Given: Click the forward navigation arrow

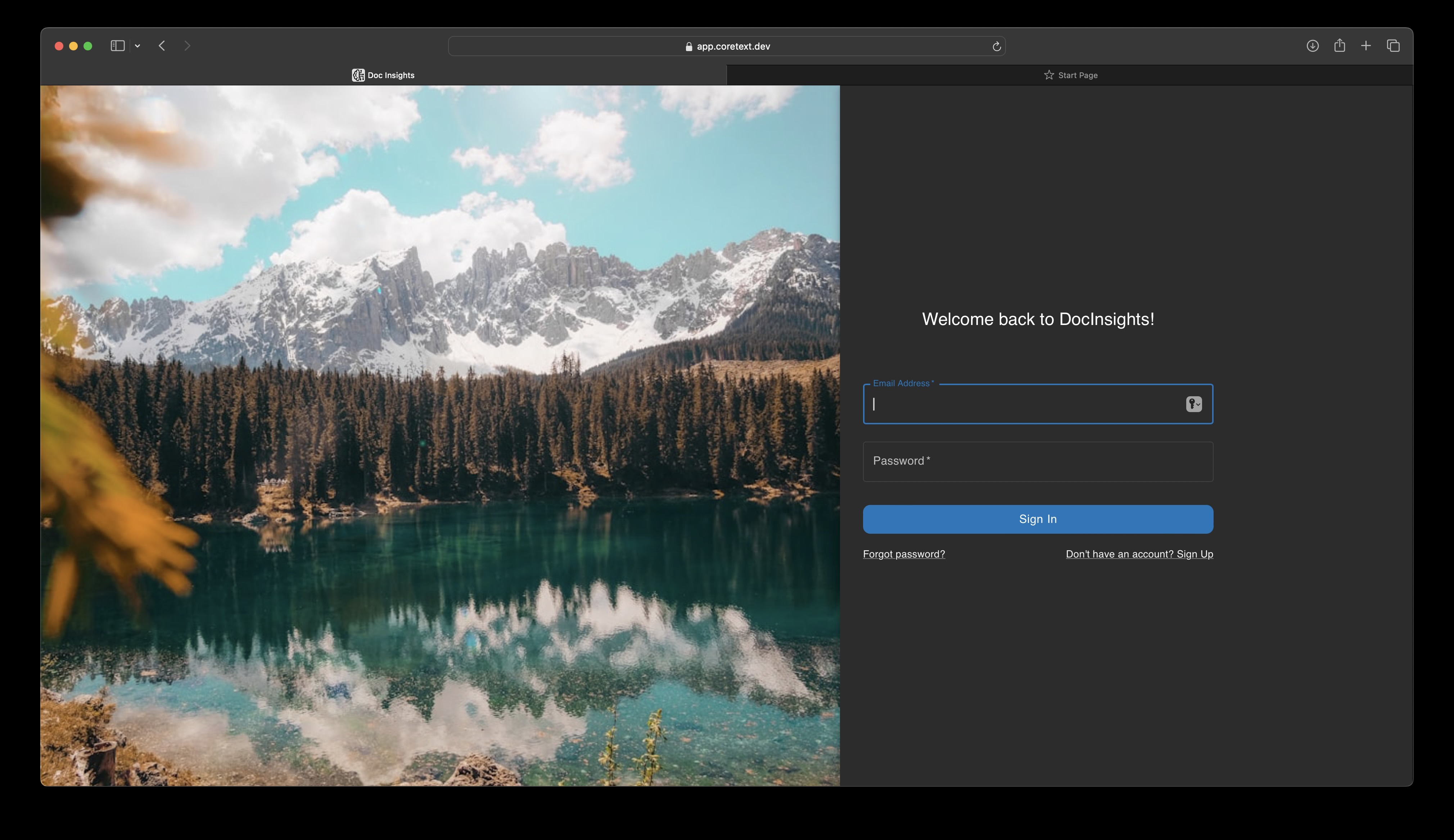Looking at the screenshot, I should (187, 46).
